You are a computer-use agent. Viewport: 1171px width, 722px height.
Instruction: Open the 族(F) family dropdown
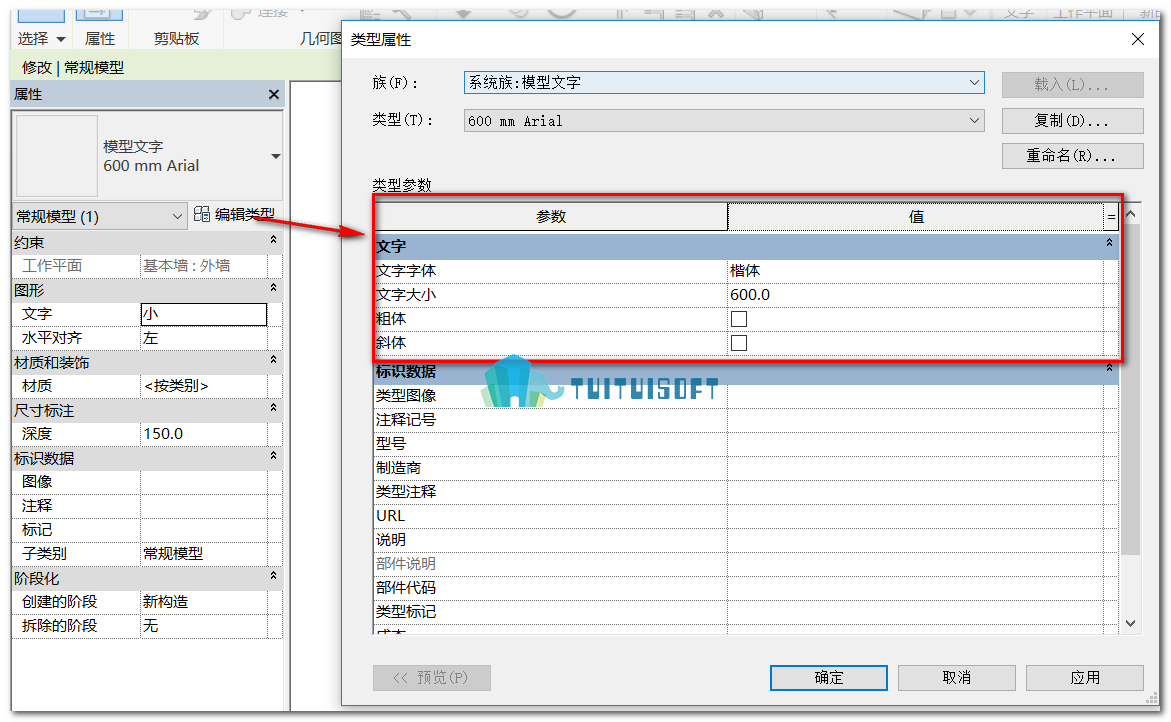[x=724, y=82]
